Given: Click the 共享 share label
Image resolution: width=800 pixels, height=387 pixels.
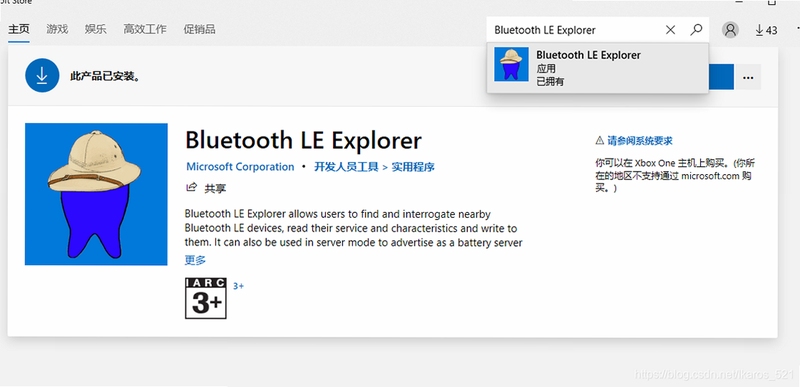Looking at the screenshot, I should (x=215, y=188).
